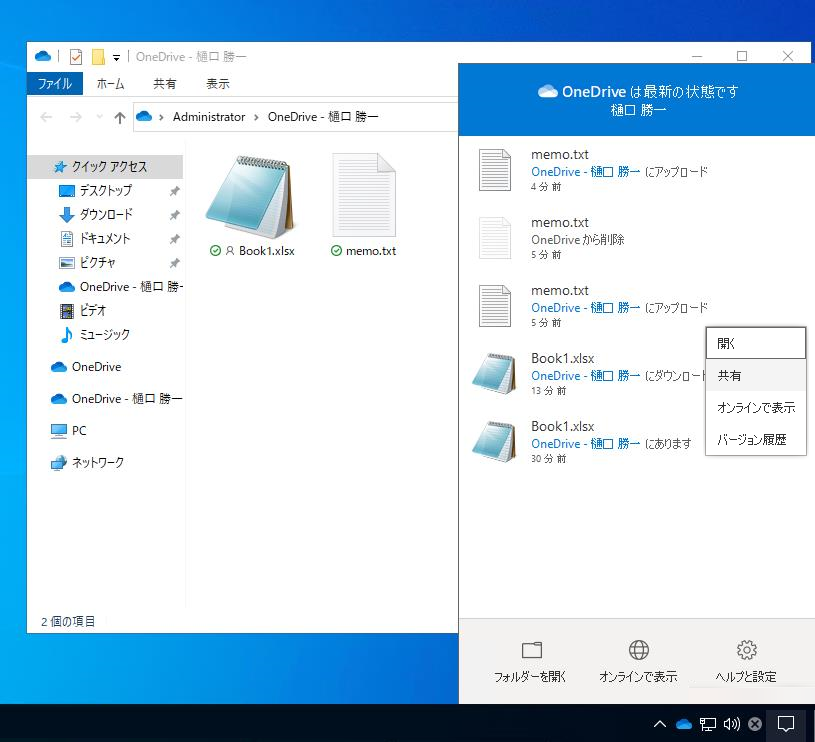Click the green sync status icon on memo.txt
Viewport: 815px width, 742px height.
336,251
